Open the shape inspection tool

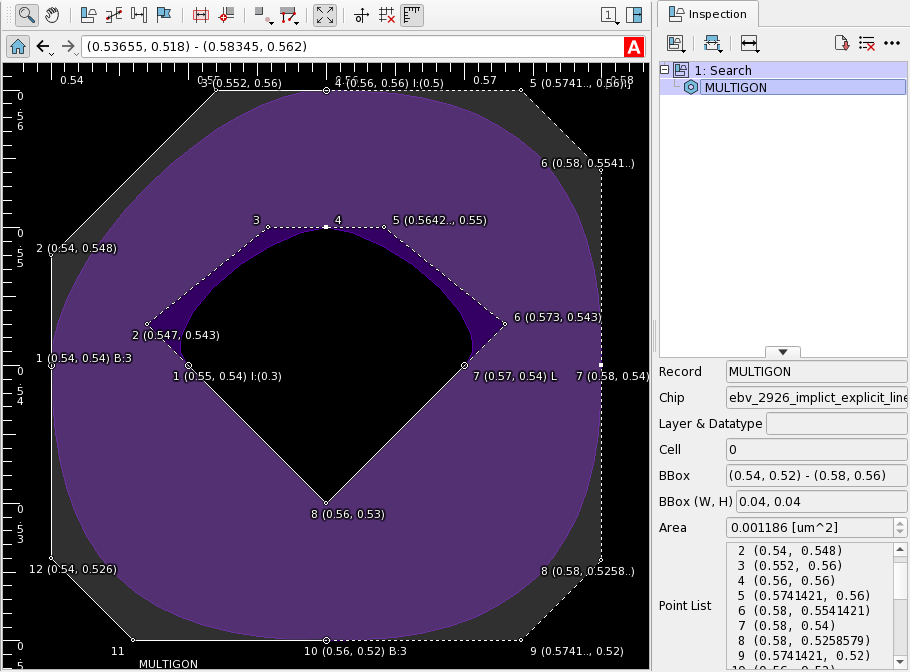pyautogui.click(x=88, y=15)
